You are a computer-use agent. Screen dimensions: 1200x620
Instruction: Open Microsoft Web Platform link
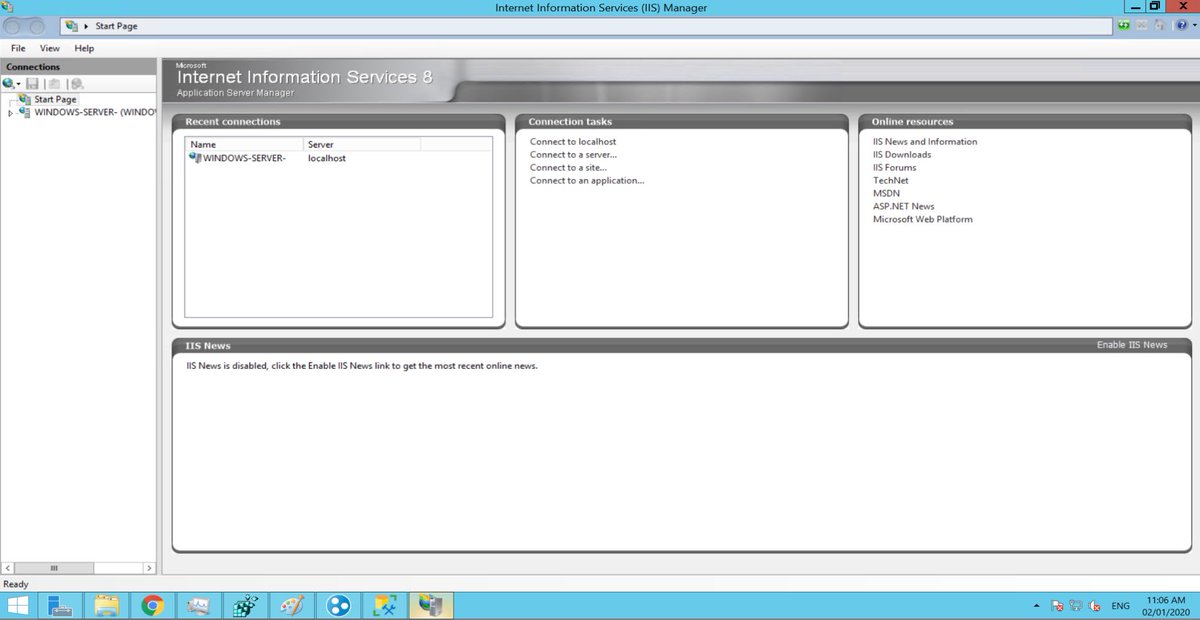tap(922, 220)
